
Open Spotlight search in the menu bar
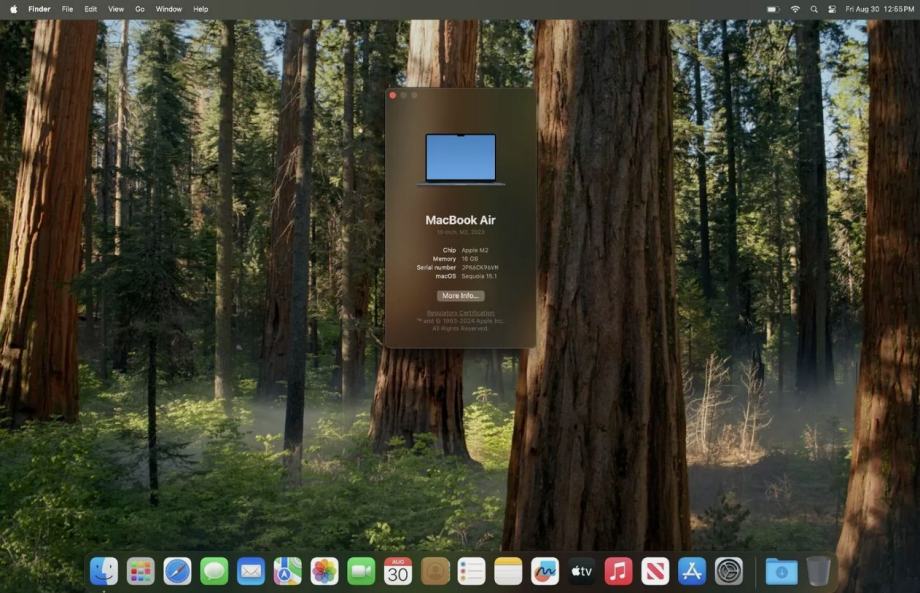click(814, 9)
